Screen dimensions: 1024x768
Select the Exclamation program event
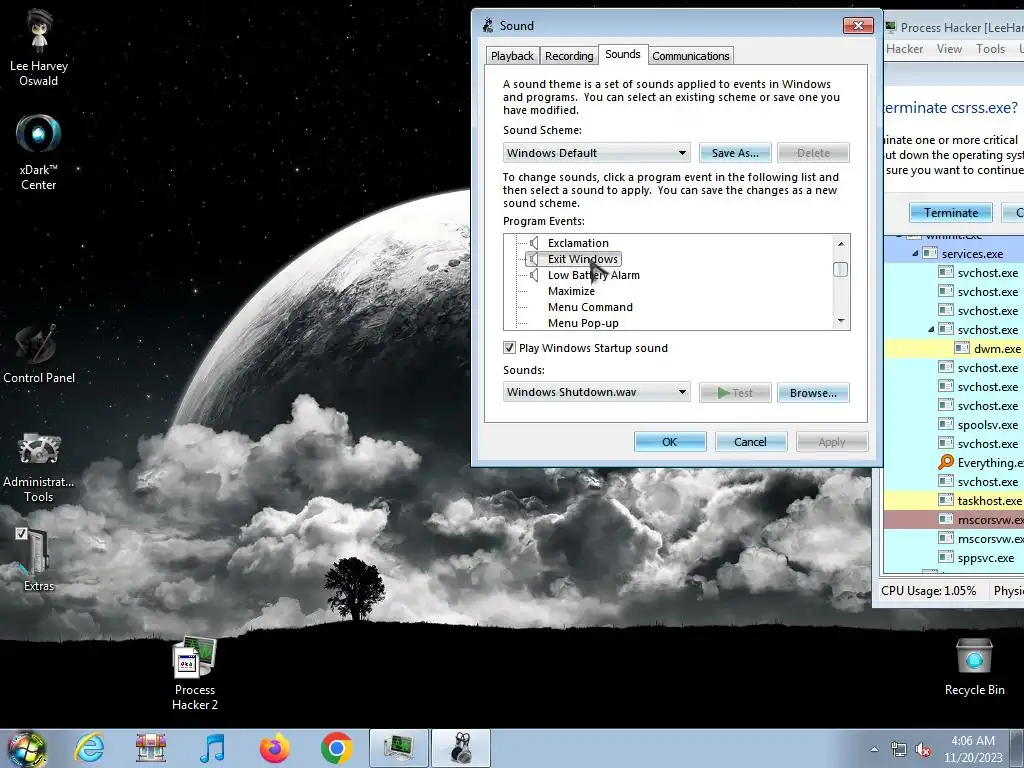(x=578, y=243)
